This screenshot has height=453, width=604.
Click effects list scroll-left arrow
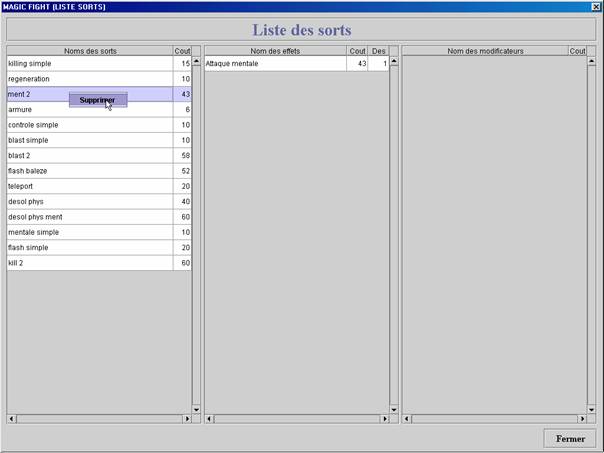(209, 419)
